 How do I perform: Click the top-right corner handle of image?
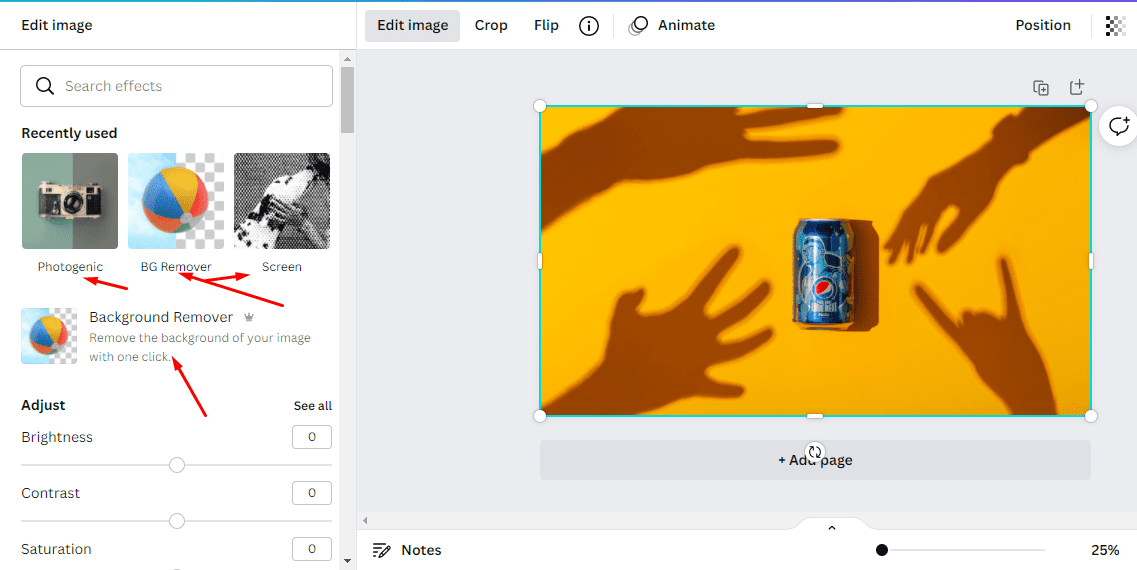[x=1091, y=106]
